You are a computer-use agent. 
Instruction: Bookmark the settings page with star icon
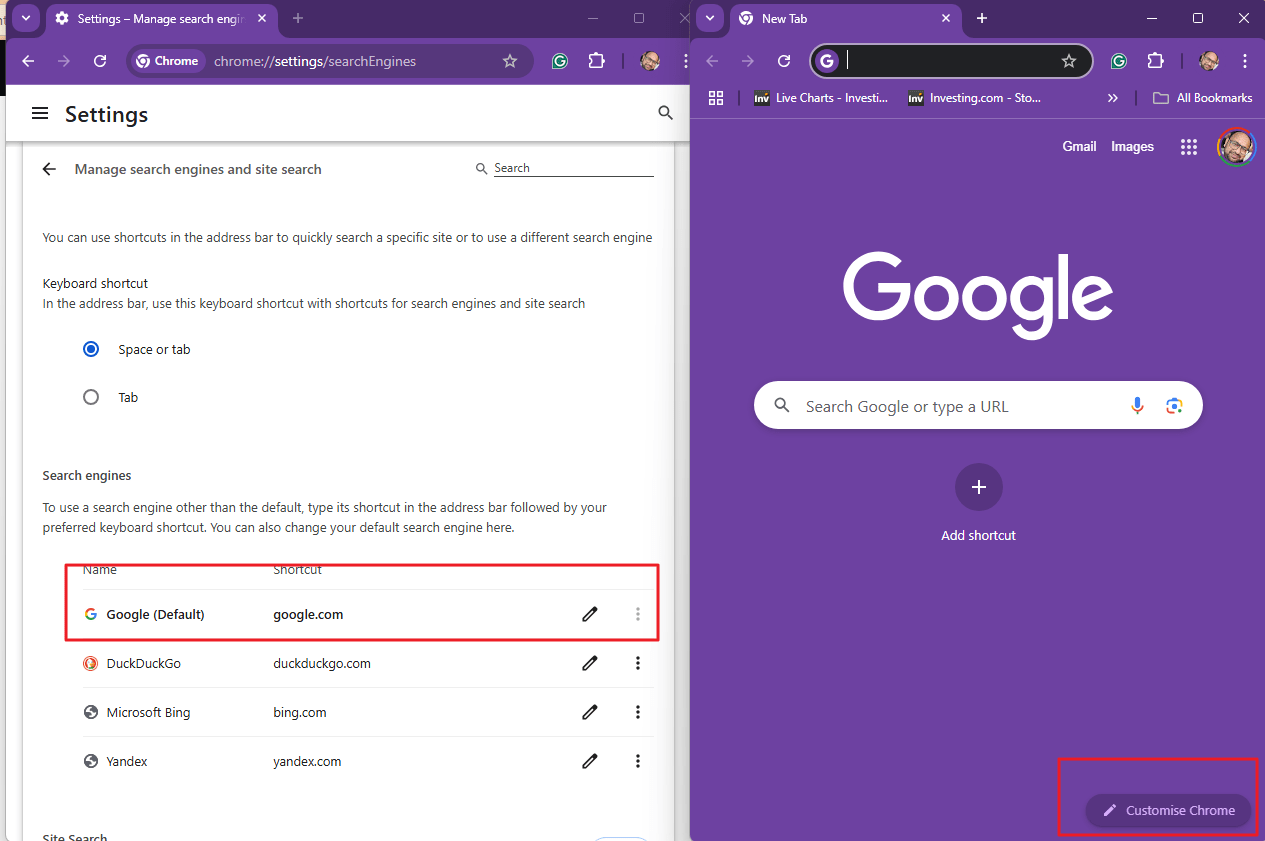[510, 61]
